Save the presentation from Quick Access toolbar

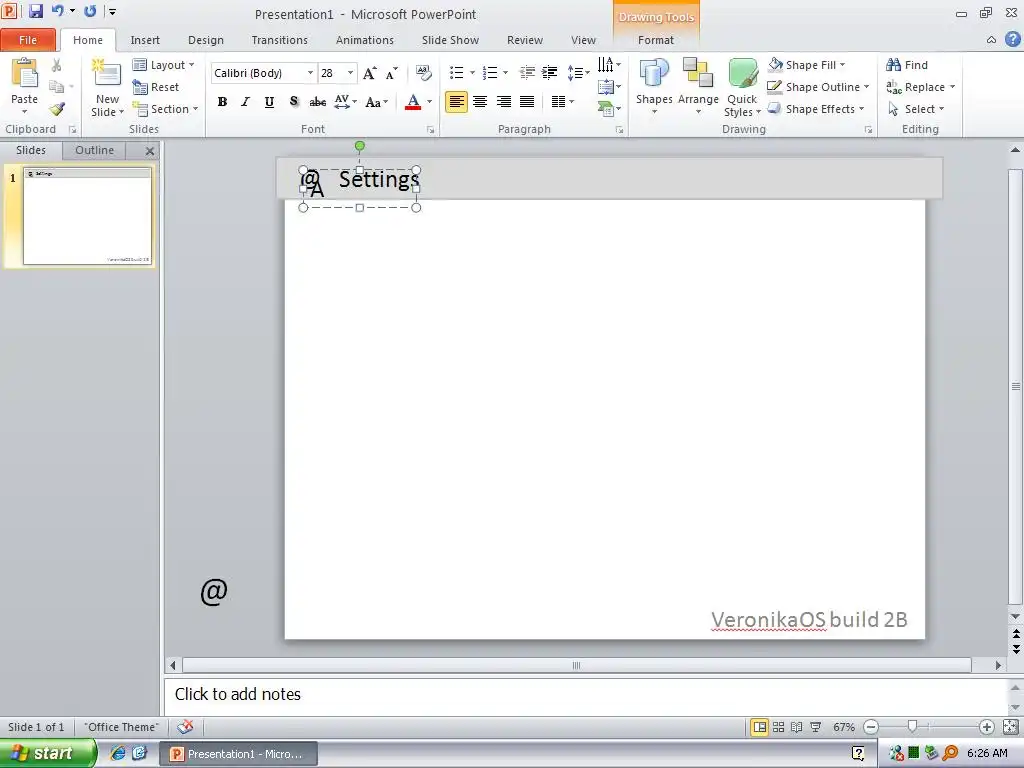pyautogui.click(x=36, y=11)
